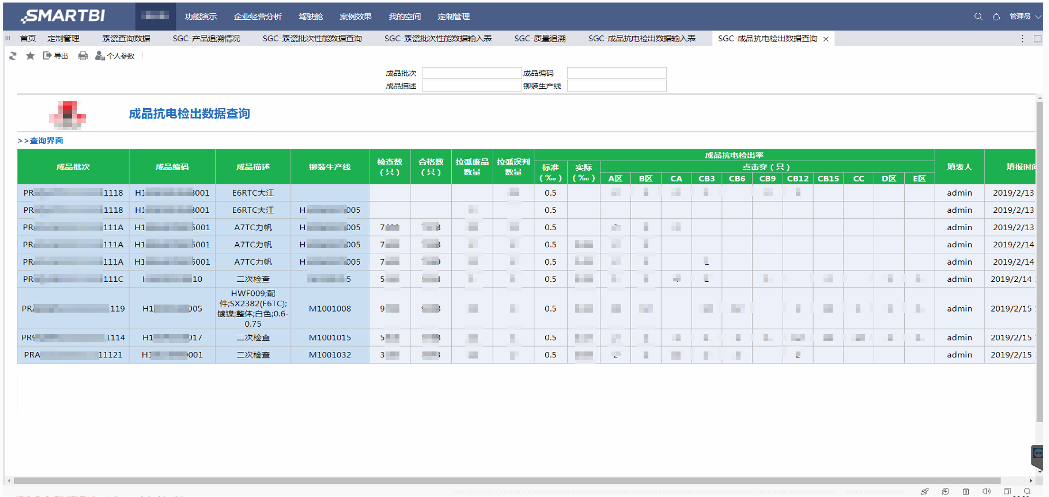Click the 标准(‰) column header
Image resolution: width=1049 pixels, height=497 pixels.
pos(551,172)
